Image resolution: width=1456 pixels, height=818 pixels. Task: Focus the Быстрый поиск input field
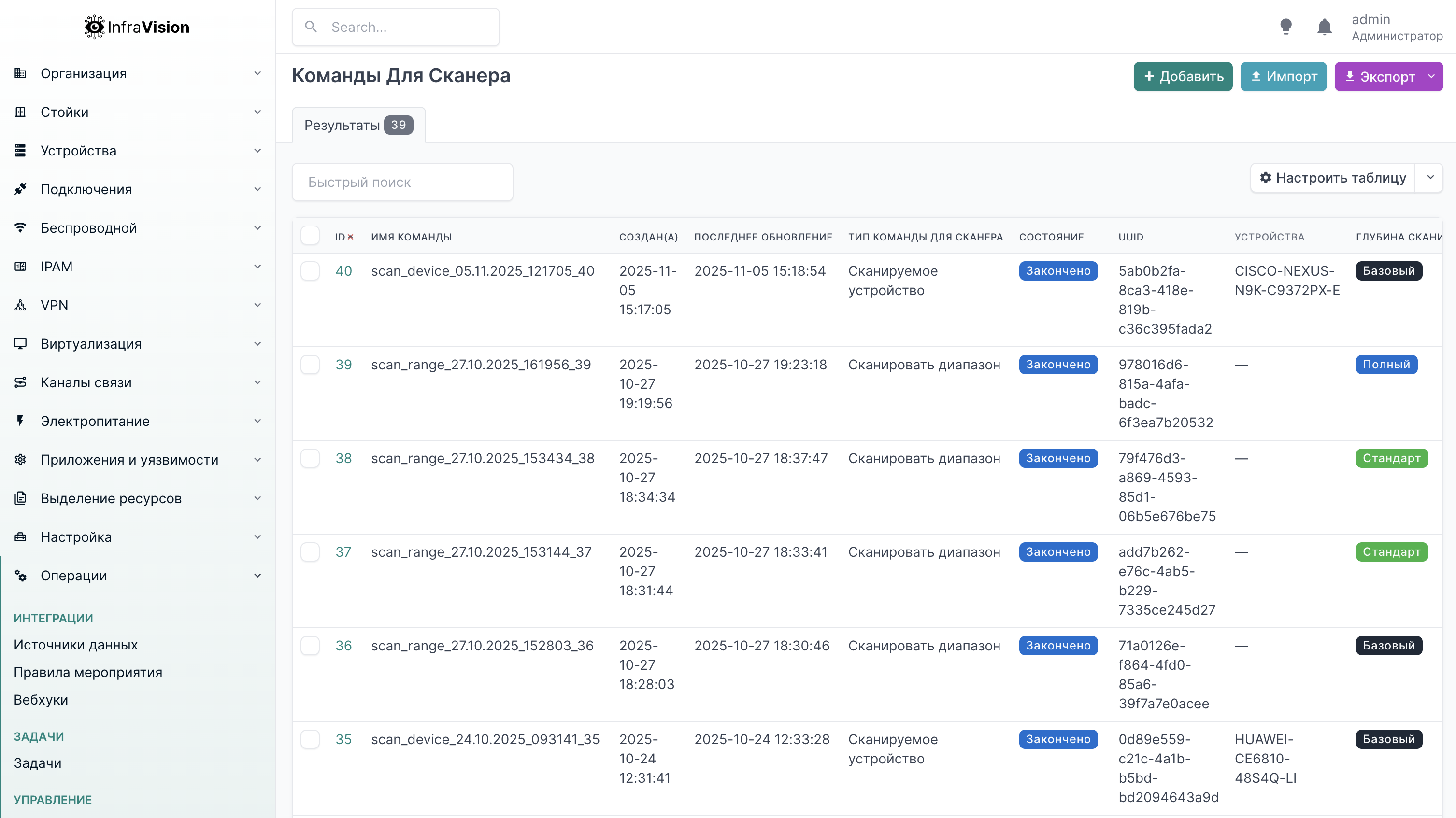tap(402, 182)
